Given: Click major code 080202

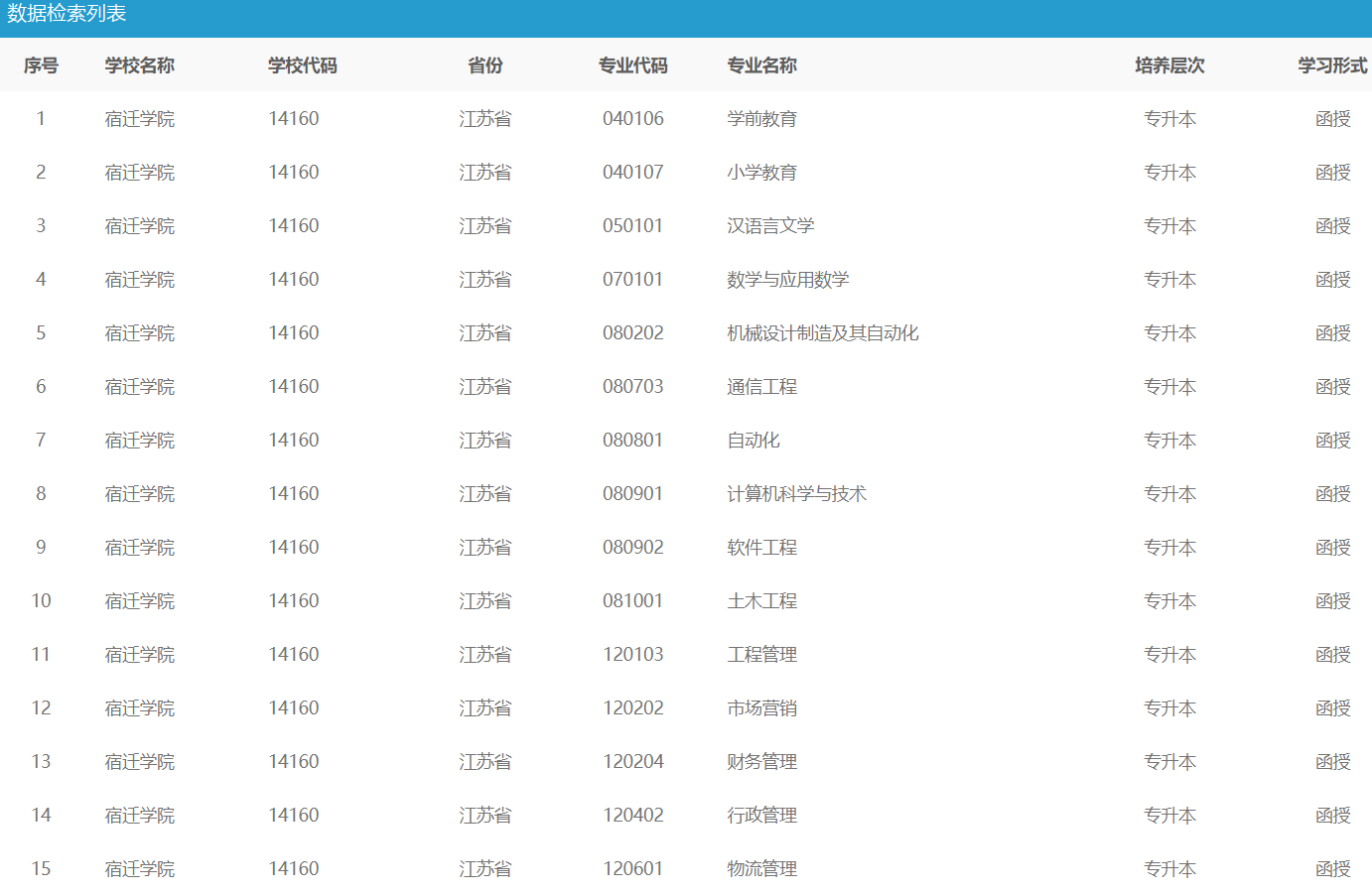Looking at the screenshot, I should tap(633, 333).
